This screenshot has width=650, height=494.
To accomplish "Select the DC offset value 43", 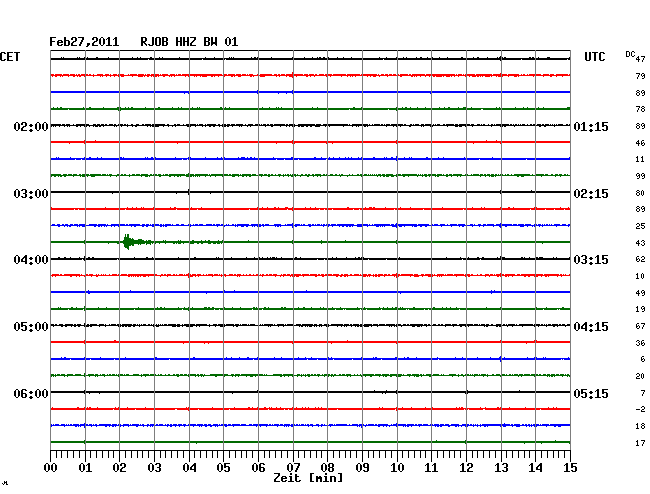I will click(640, 243).
